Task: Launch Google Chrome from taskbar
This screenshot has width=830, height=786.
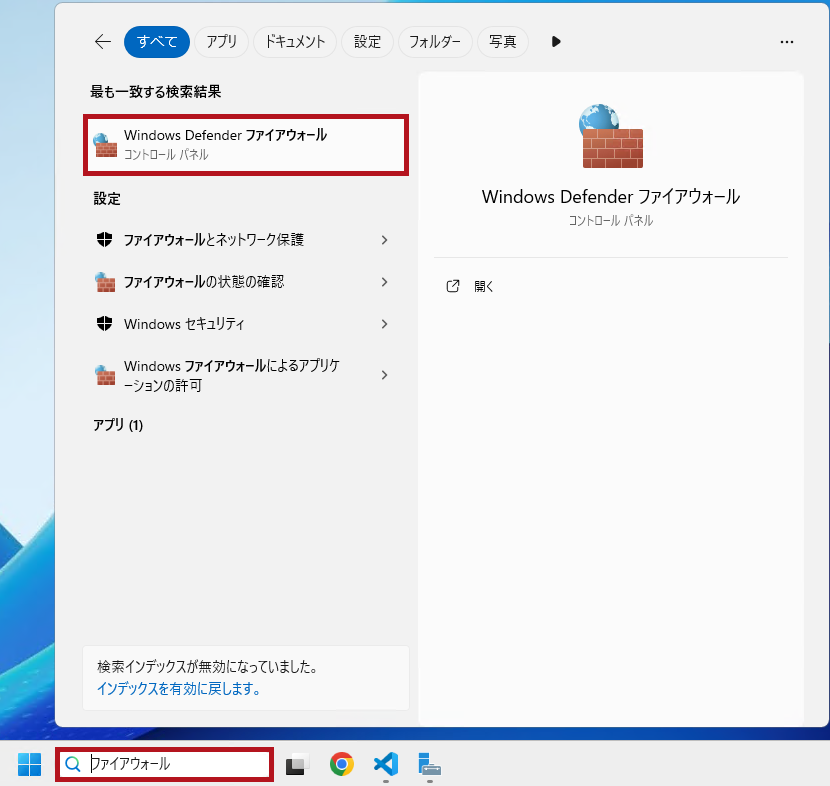Action: (x=342, y=764)
